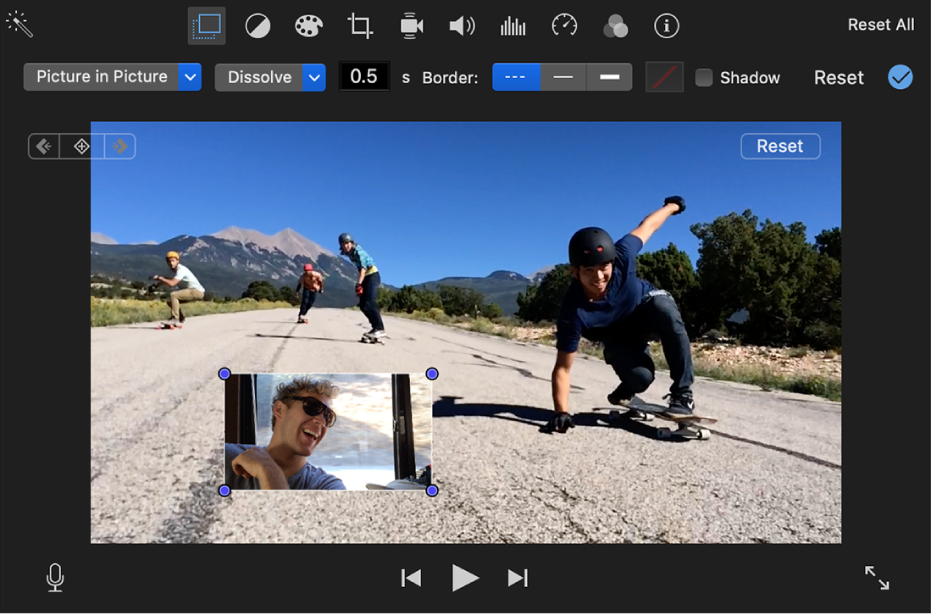Add a keyframe with the diamond button
The width and height of the screenshot is (931, 614).
coord(81,145)
